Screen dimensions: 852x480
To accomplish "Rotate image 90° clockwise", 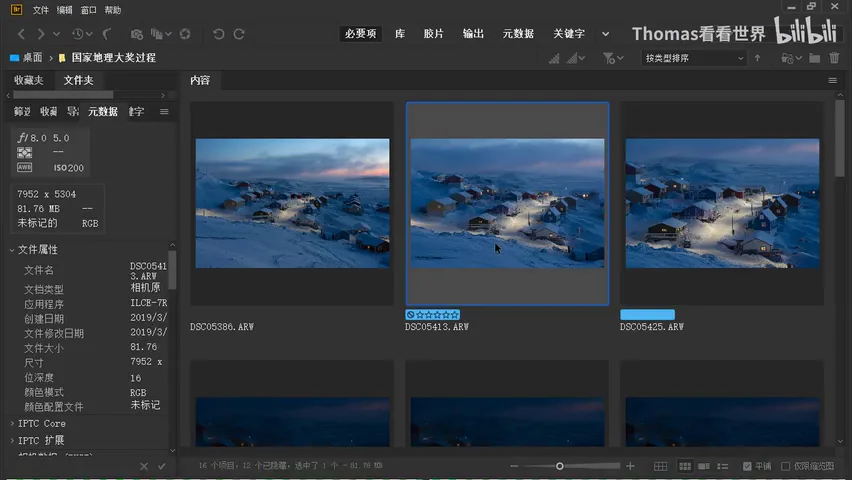I will click(x=239, y=34).
